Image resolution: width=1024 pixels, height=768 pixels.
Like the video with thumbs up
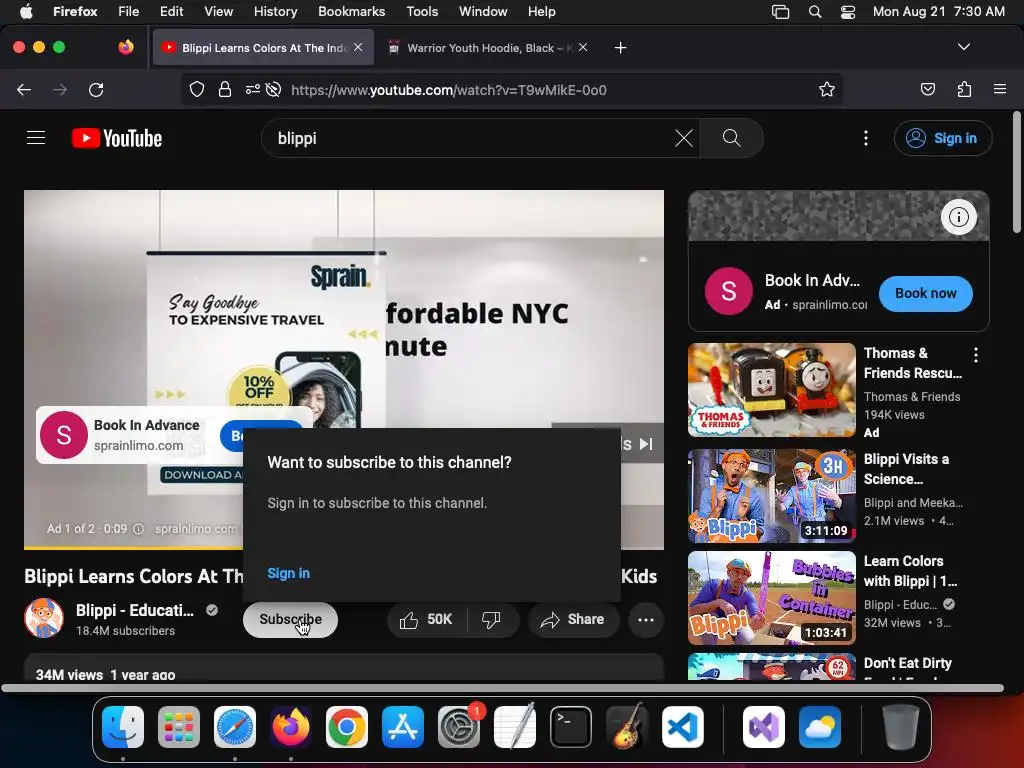pos(427,620)
